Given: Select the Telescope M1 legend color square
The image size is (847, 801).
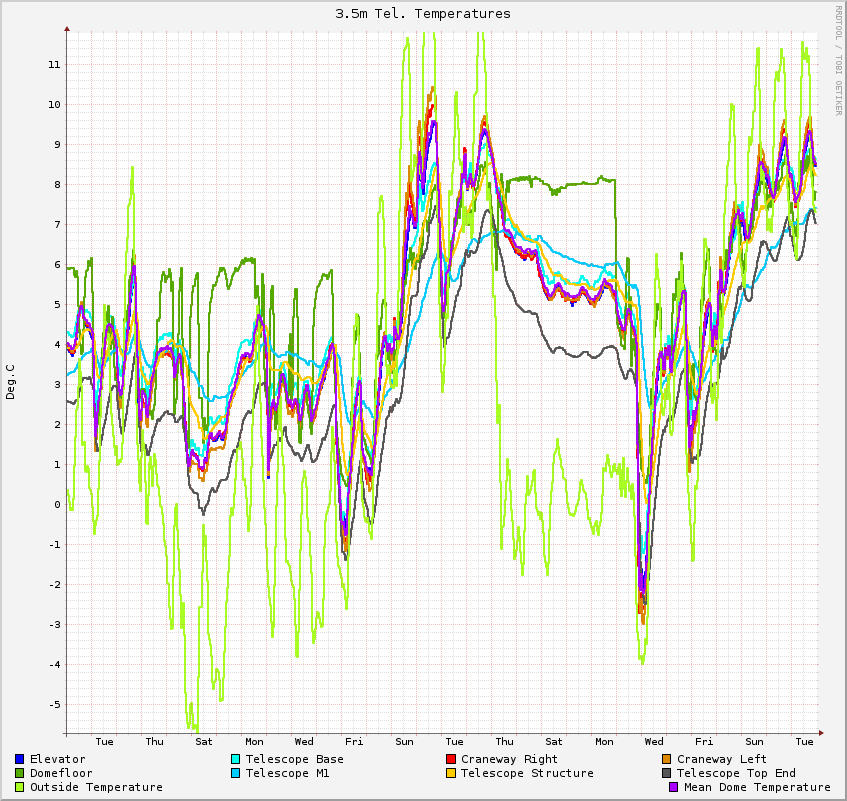Looking at the screenshot, I should 236,773.
